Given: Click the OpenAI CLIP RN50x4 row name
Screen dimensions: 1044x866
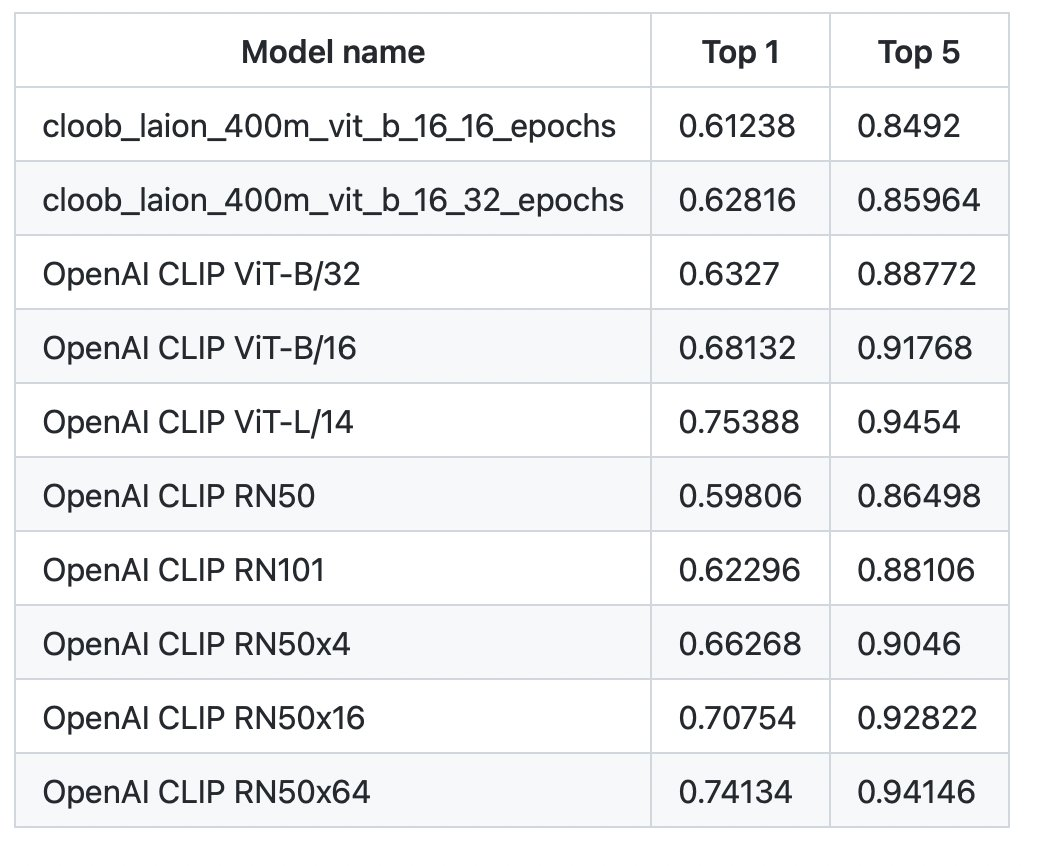Looking at the screenshot, I should point(196,644).
